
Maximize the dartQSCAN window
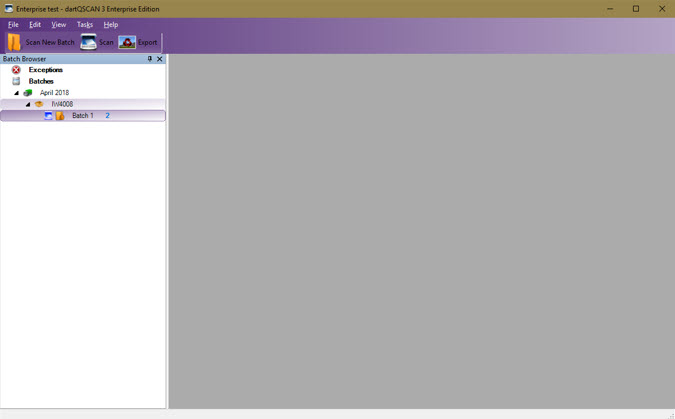pyautogui.click(x=636, y=9)
